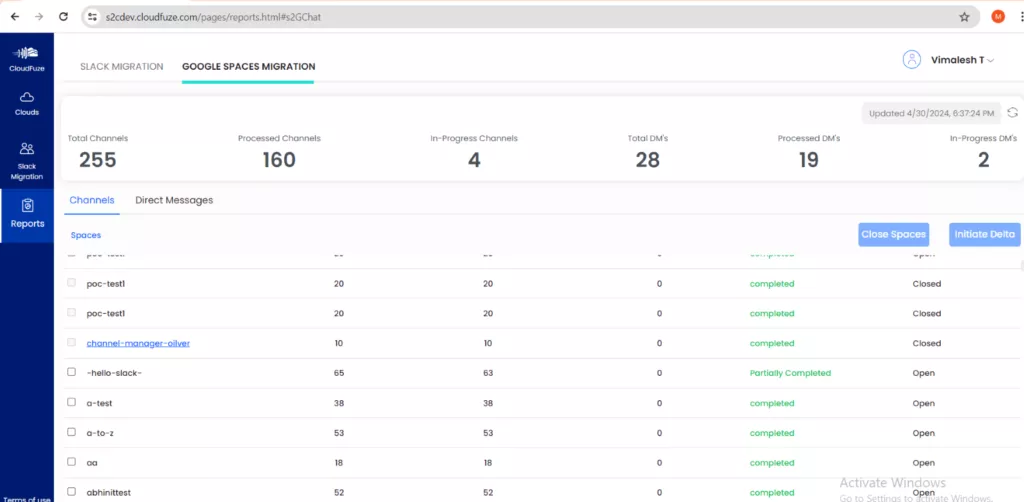
Task: Open the Reports sidebar section
Action: tap(27, 214)
